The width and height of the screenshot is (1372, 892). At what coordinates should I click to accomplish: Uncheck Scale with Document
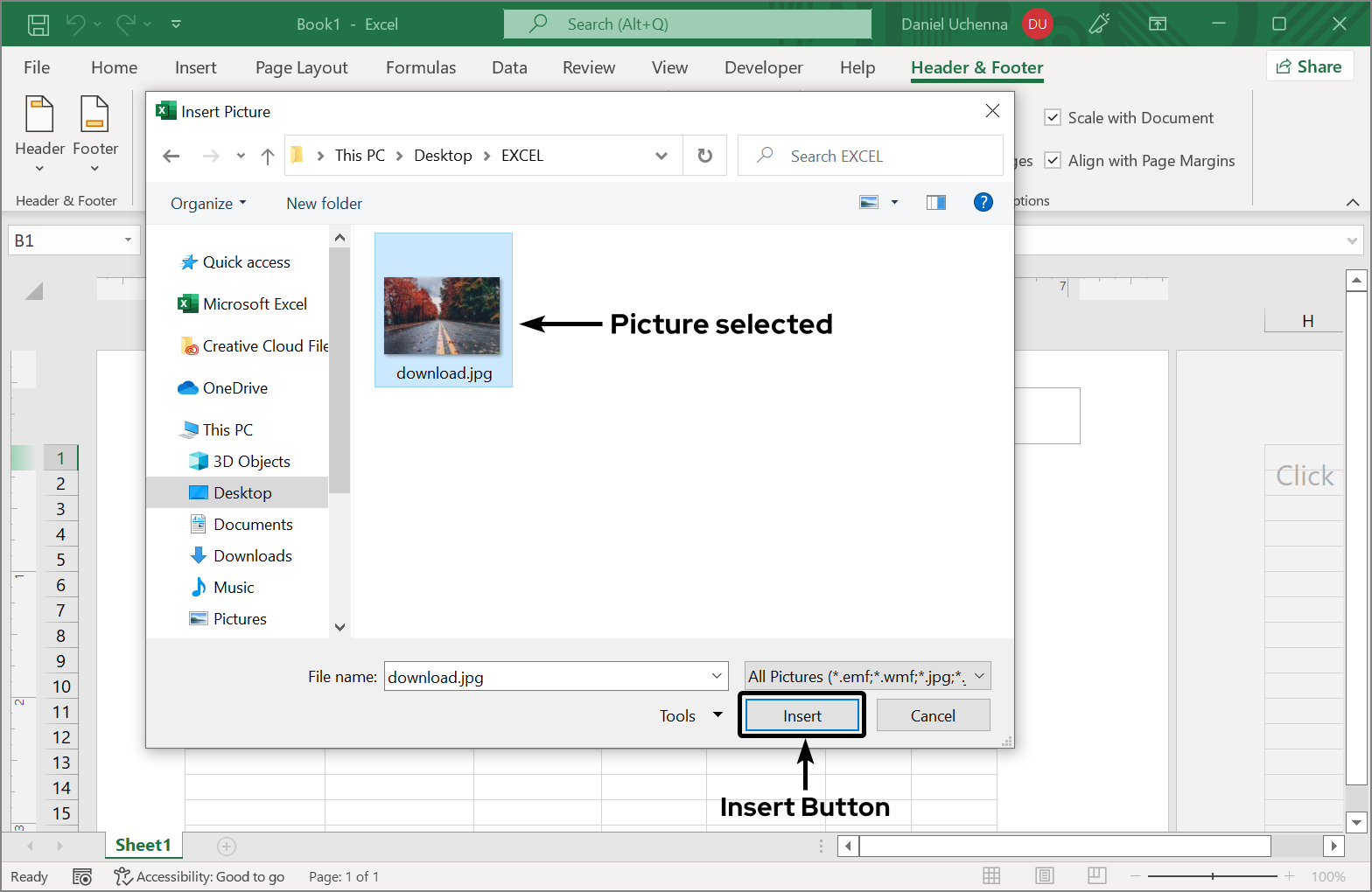click(1053, 118)
